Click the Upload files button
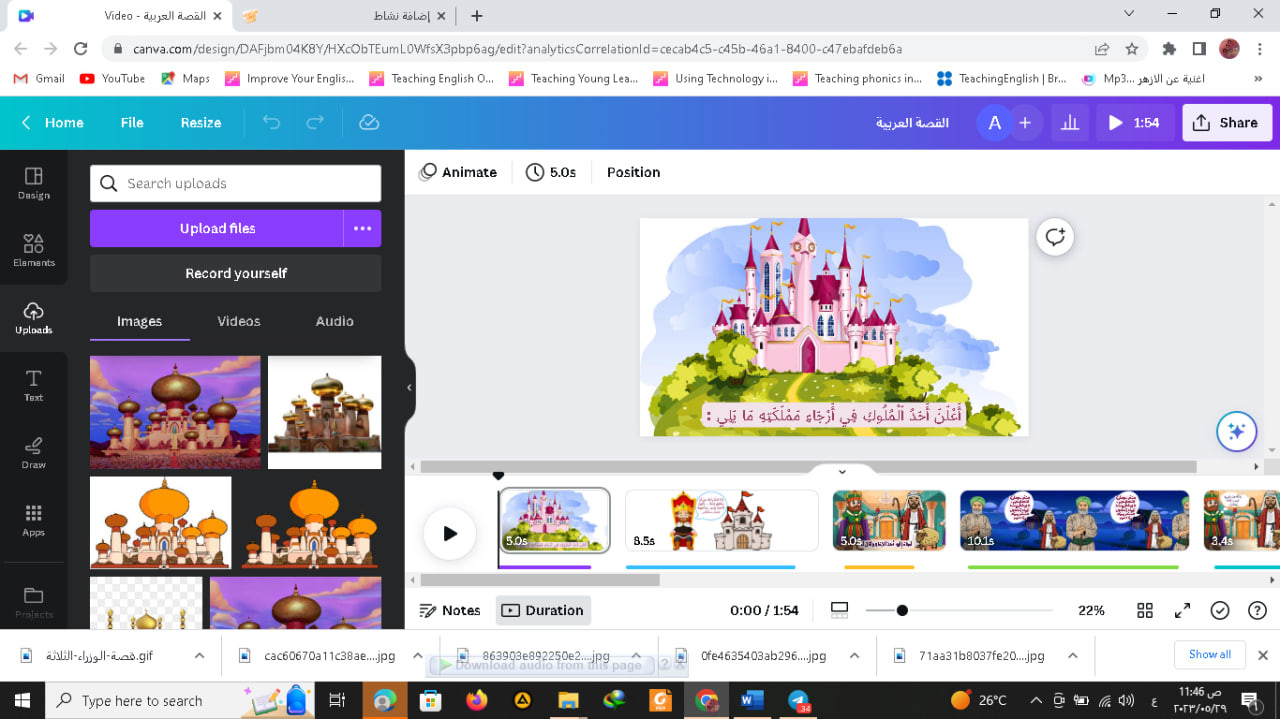The image size is (1280, 719). tap(217, 228)
